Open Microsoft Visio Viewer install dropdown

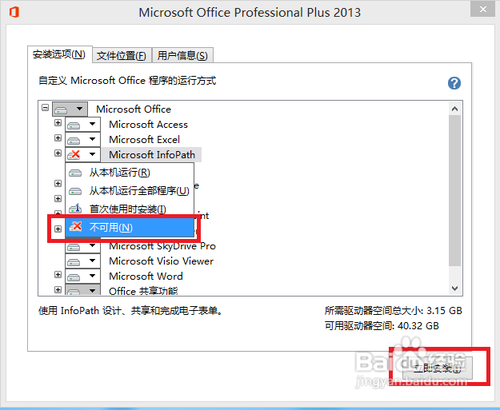coord(83,261)
